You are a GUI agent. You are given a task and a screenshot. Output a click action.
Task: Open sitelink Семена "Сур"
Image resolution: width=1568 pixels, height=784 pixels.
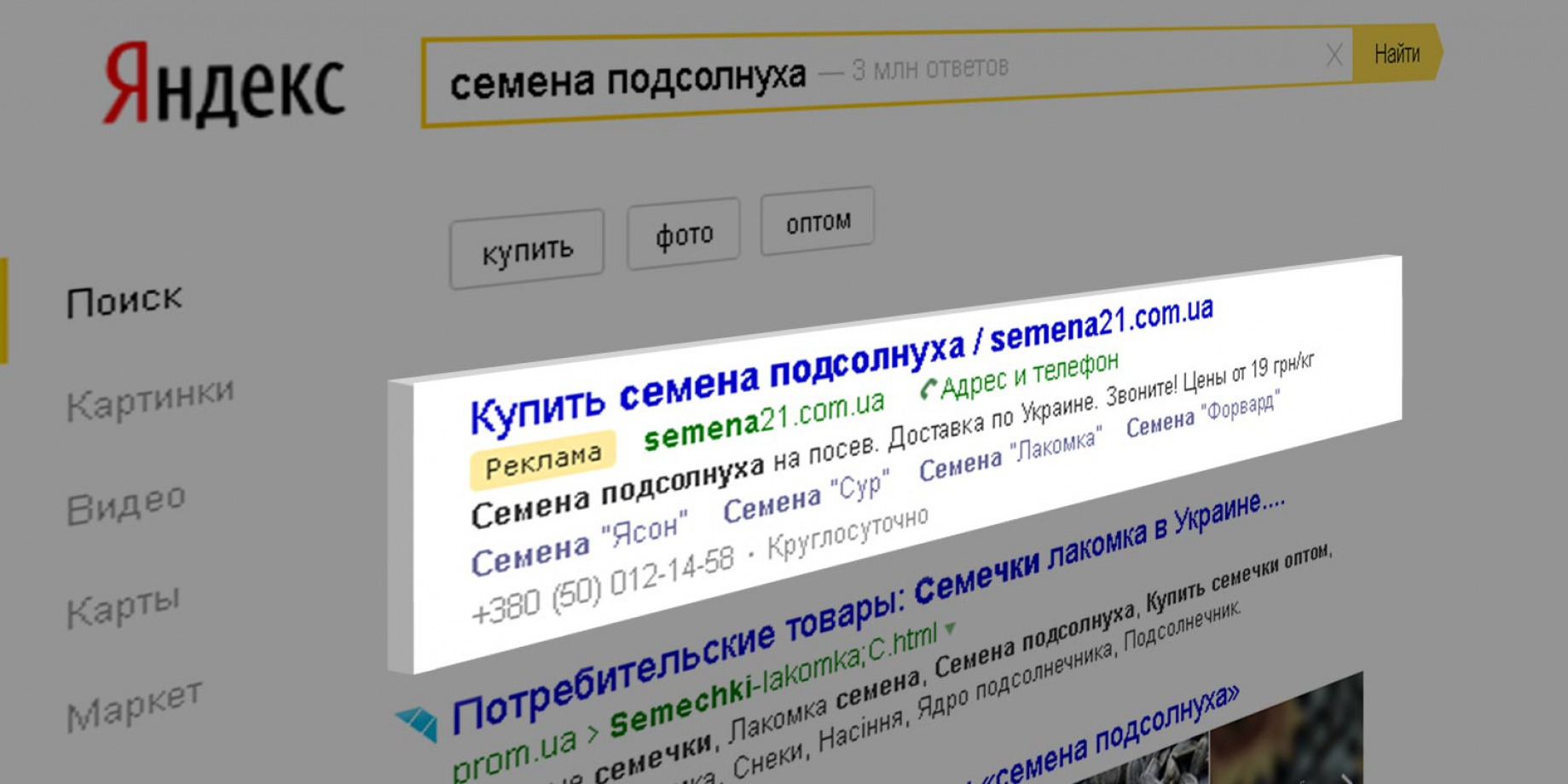[x=806, y=497]
